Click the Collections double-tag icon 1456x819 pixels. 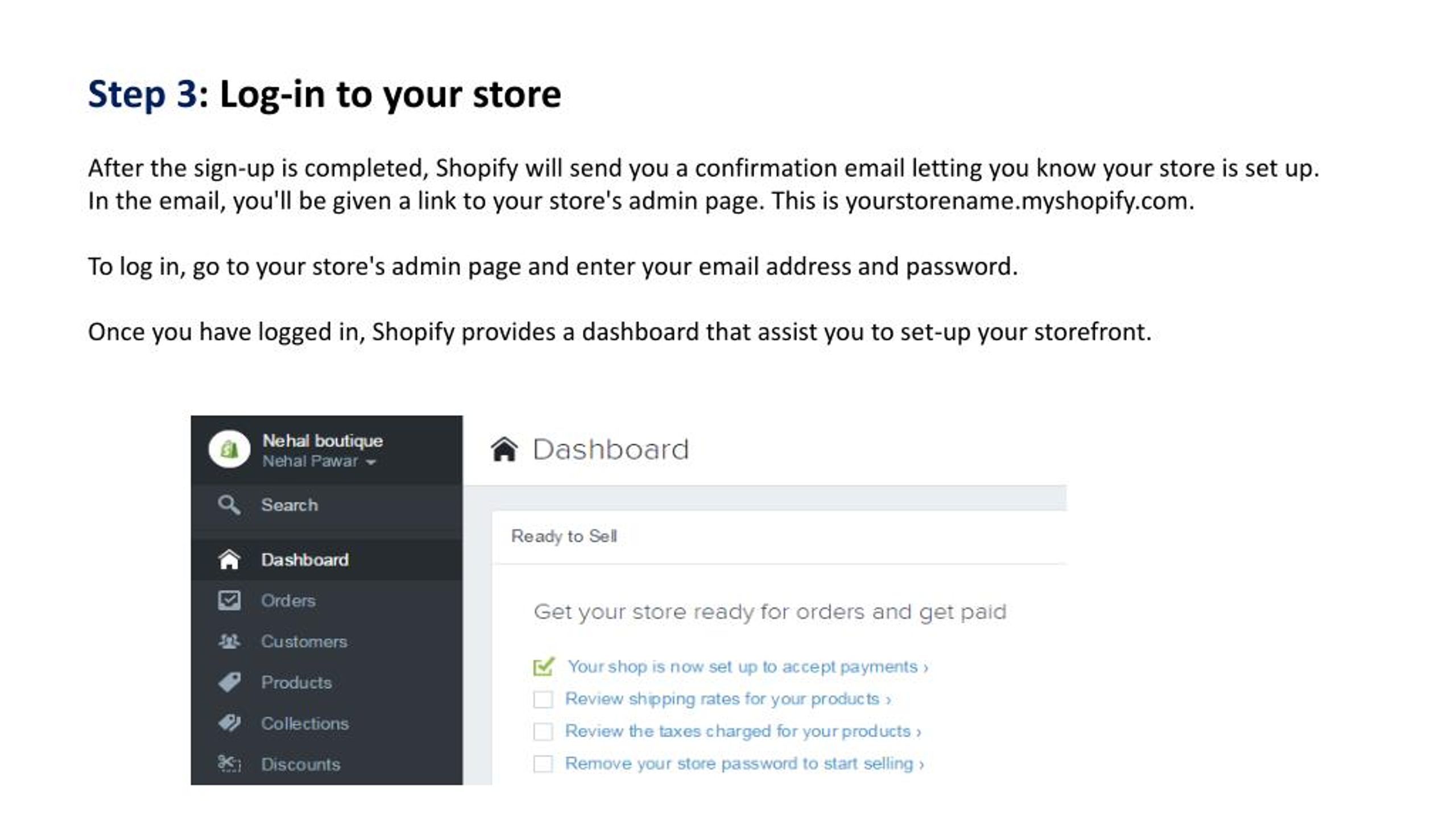click(x=229, y=723)
